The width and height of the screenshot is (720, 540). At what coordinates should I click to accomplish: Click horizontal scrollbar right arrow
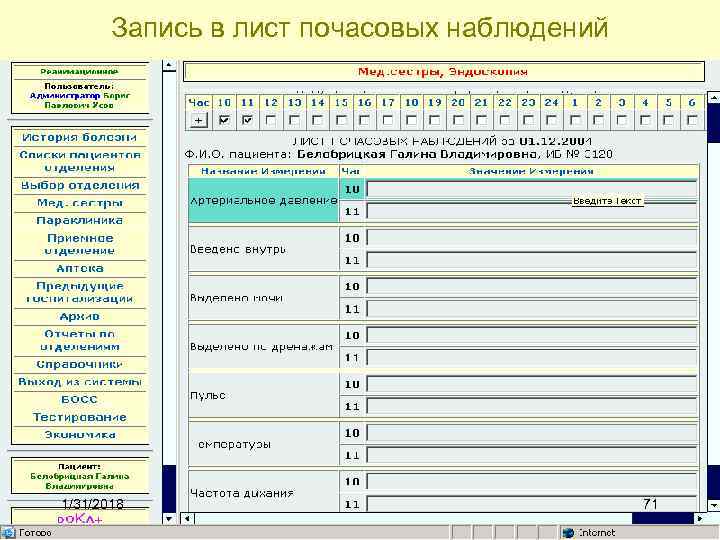coord(700,519)
